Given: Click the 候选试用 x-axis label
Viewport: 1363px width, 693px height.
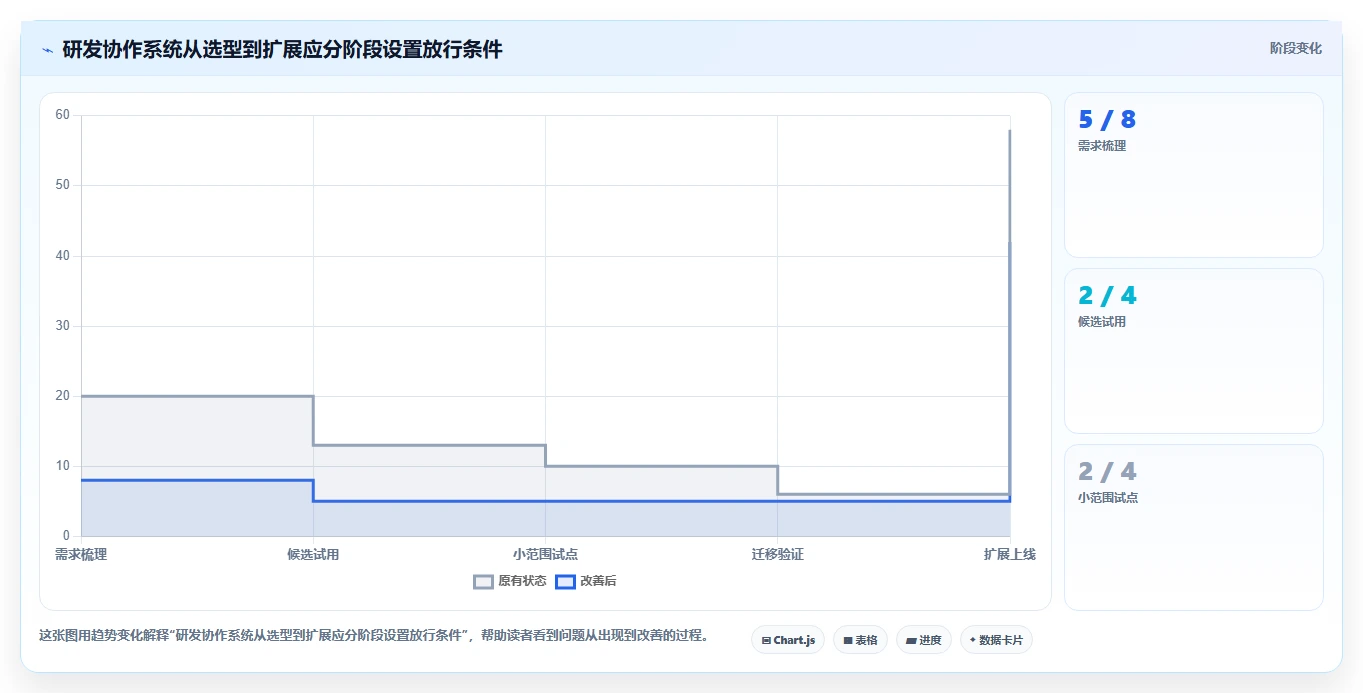Looking at the screenshot, I should point(313,554).
